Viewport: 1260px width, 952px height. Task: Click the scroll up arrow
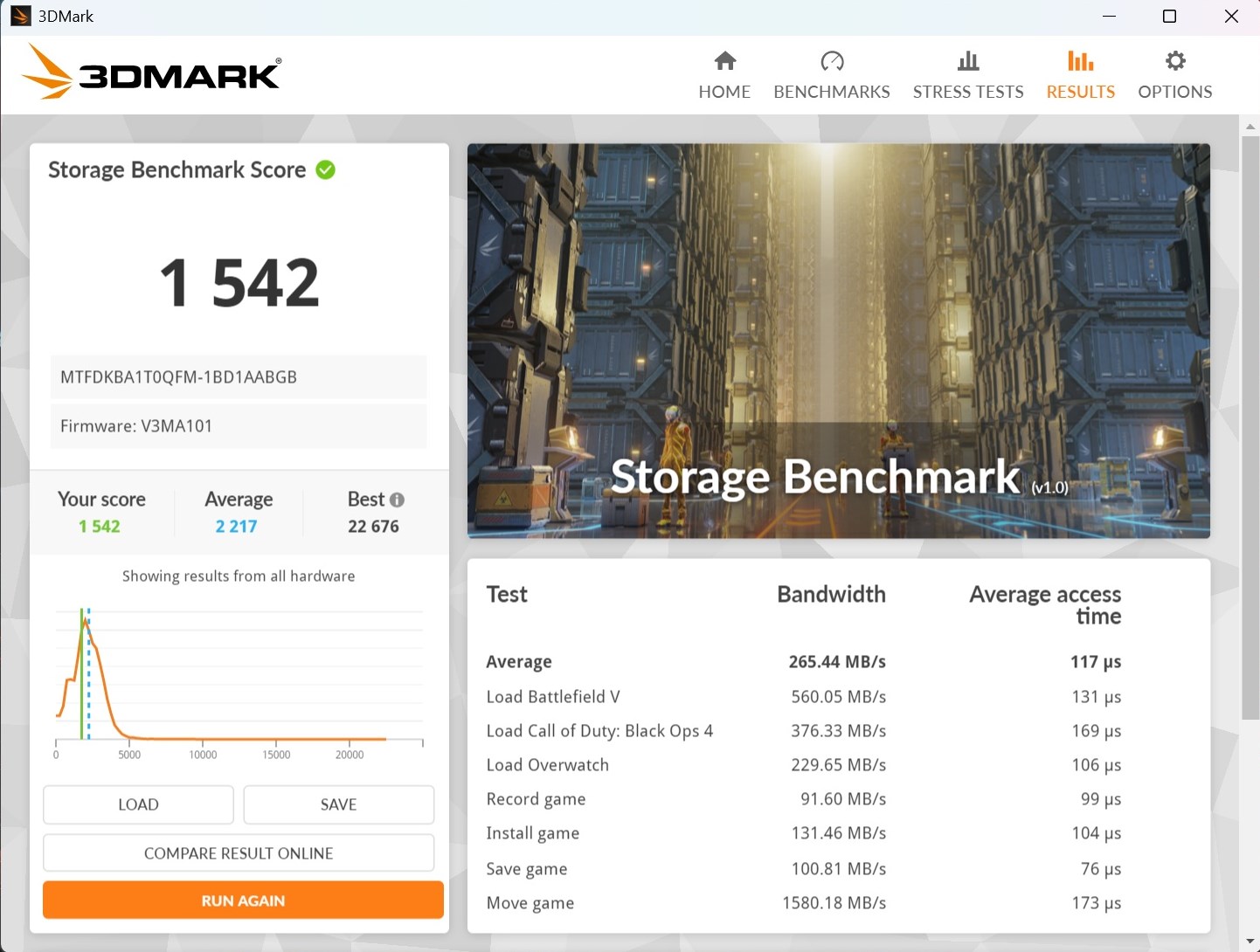pos(1250,126)
